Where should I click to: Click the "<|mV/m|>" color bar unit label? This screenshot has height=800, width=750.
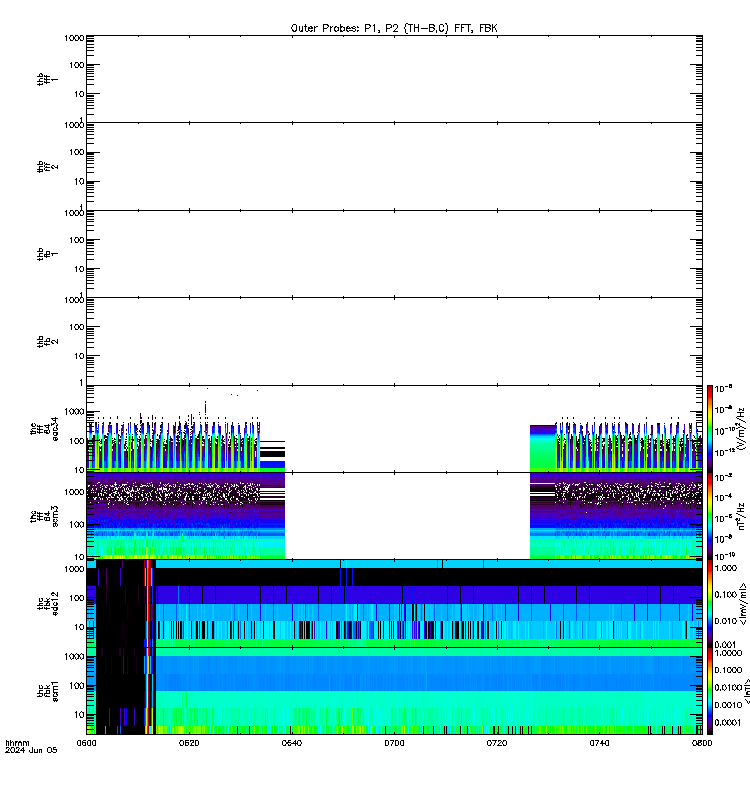tap(744, 604)
